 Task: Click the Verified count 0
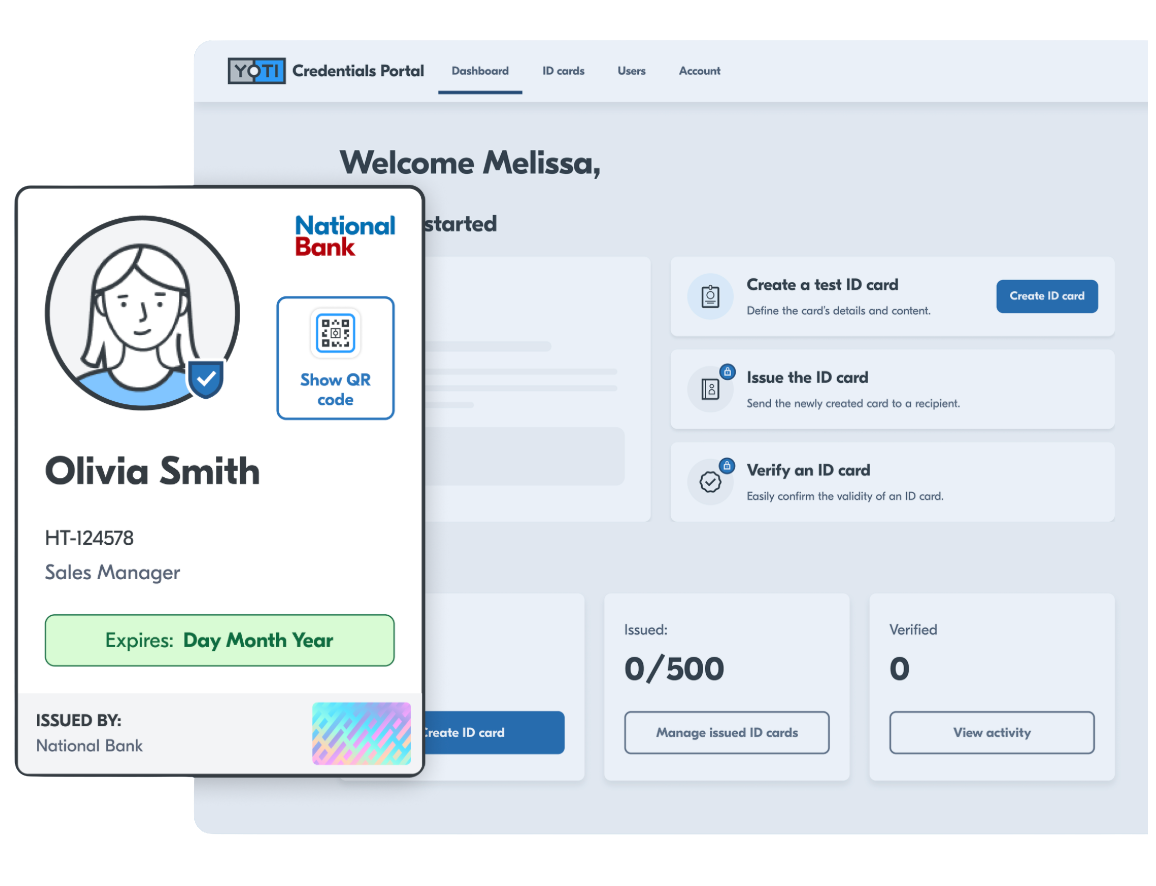coord(899,669)
